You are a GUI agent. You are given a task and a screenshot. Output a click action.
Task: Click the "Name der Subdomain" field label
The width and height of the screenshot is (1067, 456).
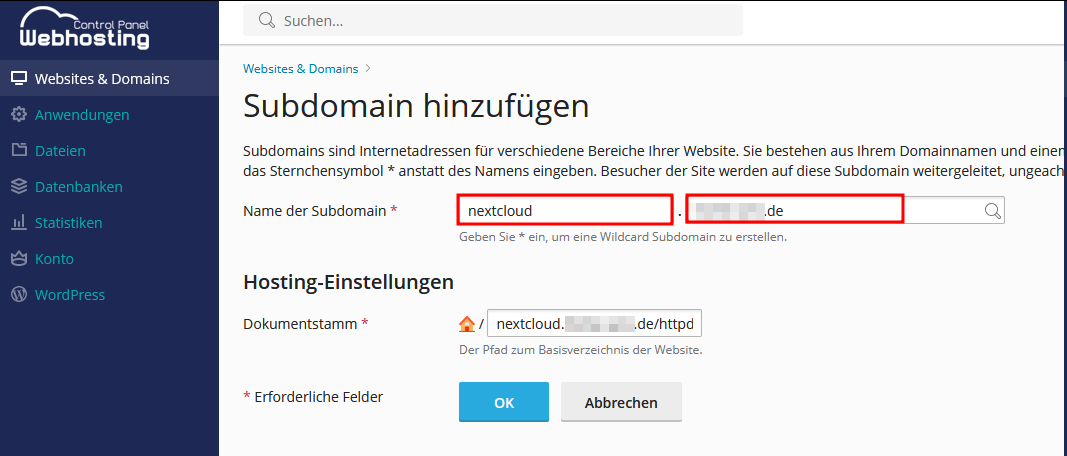click(315, 211)
